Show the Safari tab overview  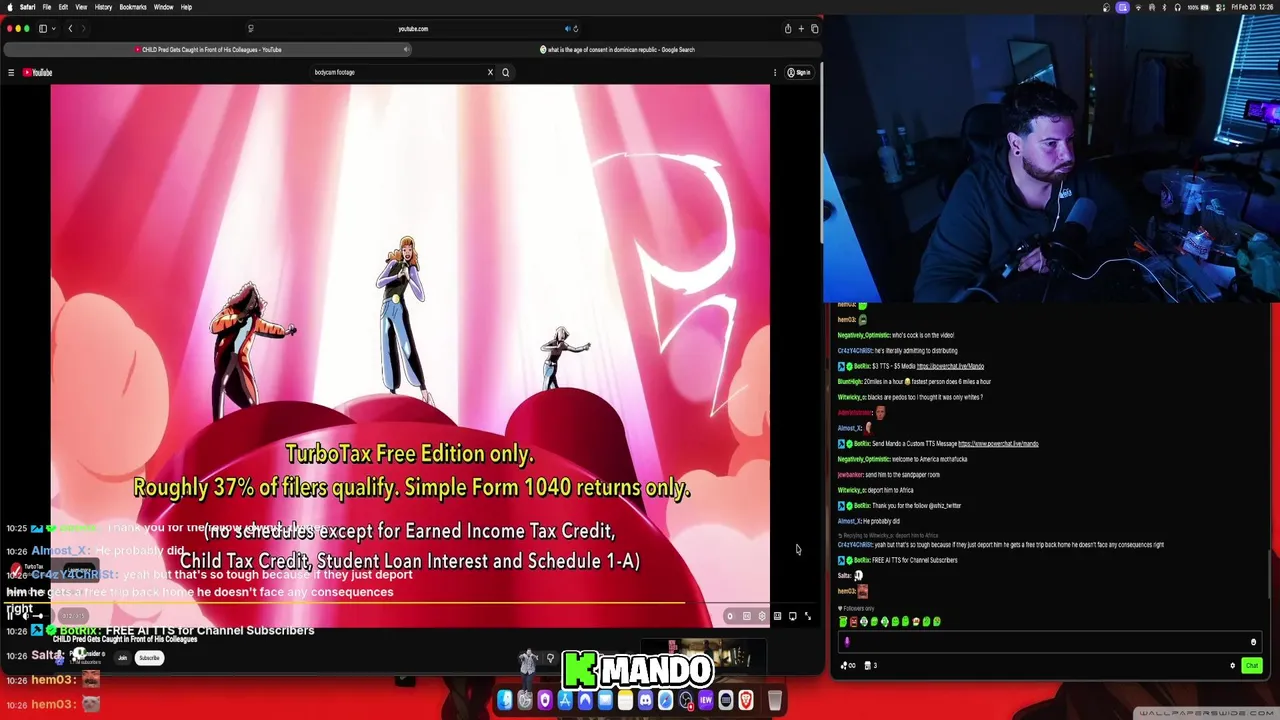pos(815,29)
